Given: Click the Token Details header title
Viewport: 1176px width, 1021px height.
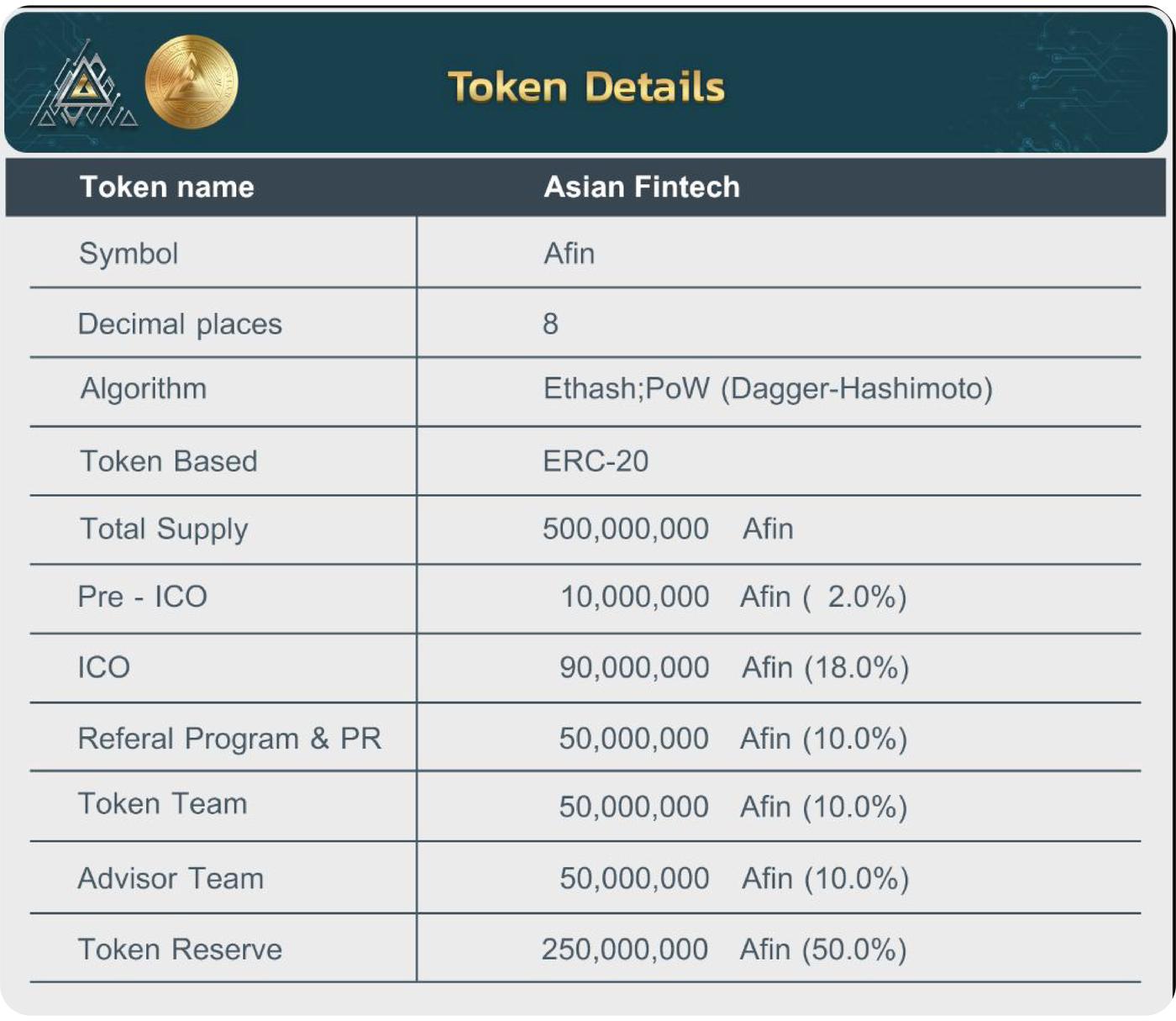Looking at the screenshot, I should click(586, 87).
